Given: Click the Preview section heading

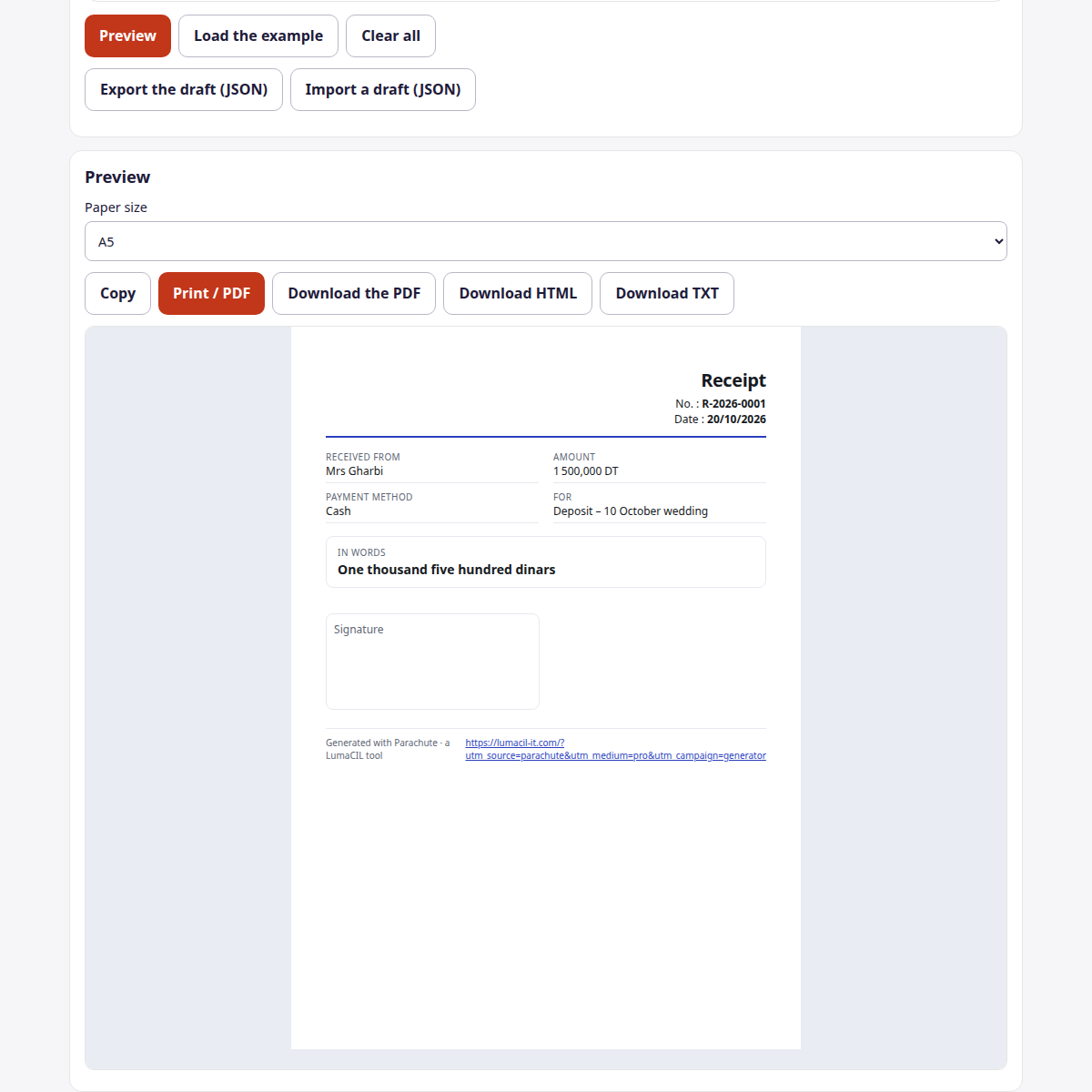Looking at the screenshot, I should [117, 177].
